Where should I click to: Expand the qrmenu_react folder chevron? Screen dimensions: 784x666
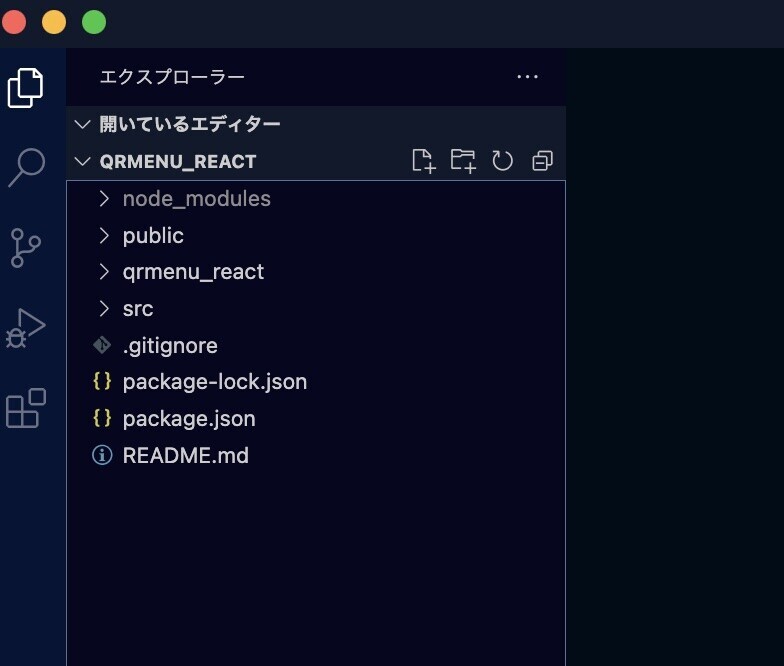pyautogui.click(x=104, y=272)
